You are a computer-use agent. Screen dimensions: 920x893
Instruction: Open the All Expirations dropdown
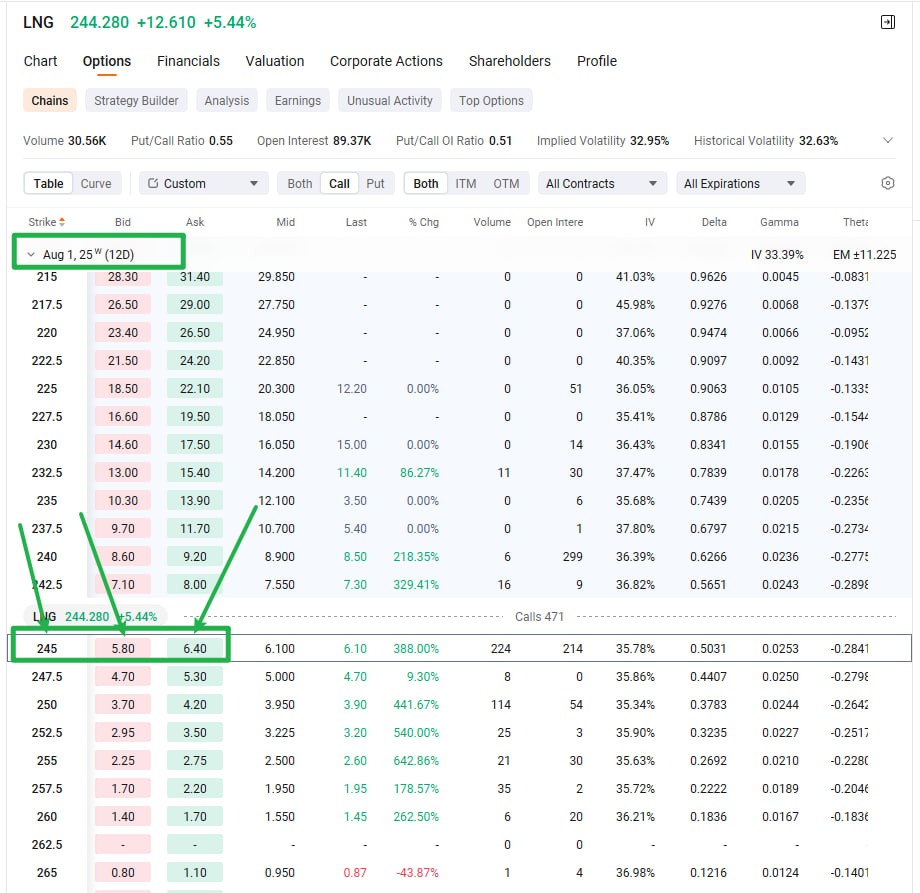(x=741, y=183)
